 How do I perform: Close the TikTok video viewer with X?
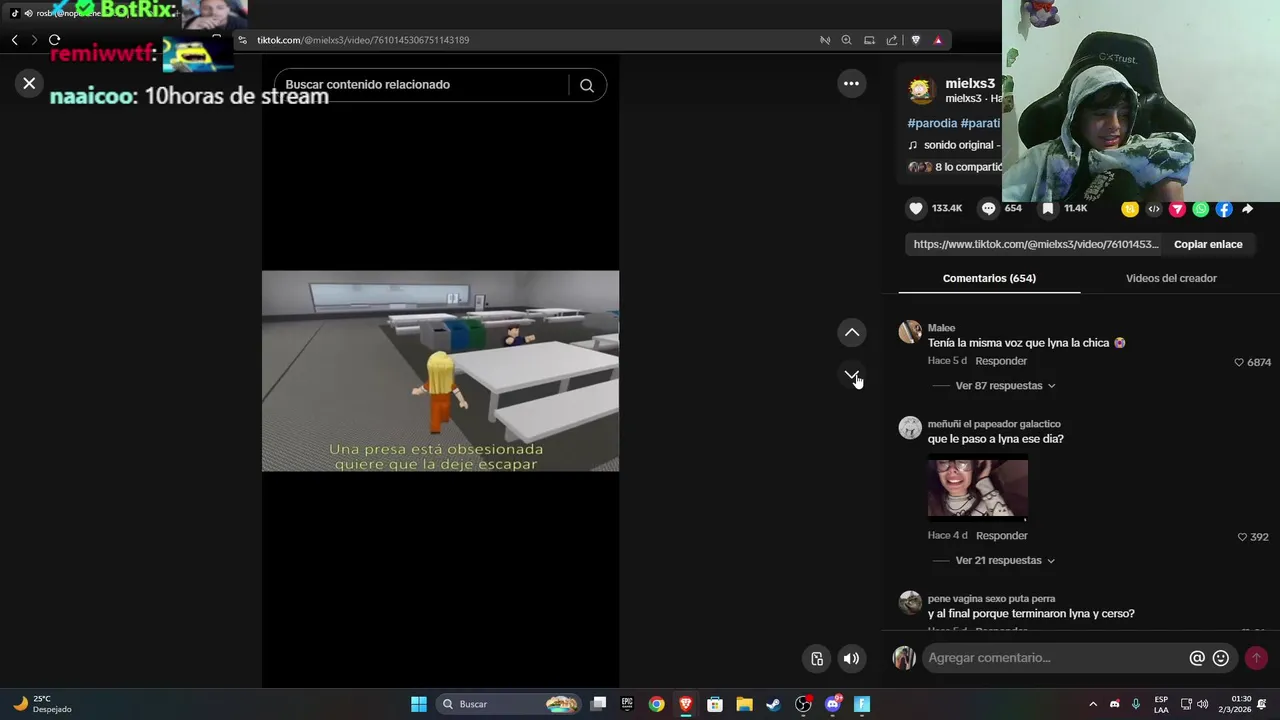point(29,84)
